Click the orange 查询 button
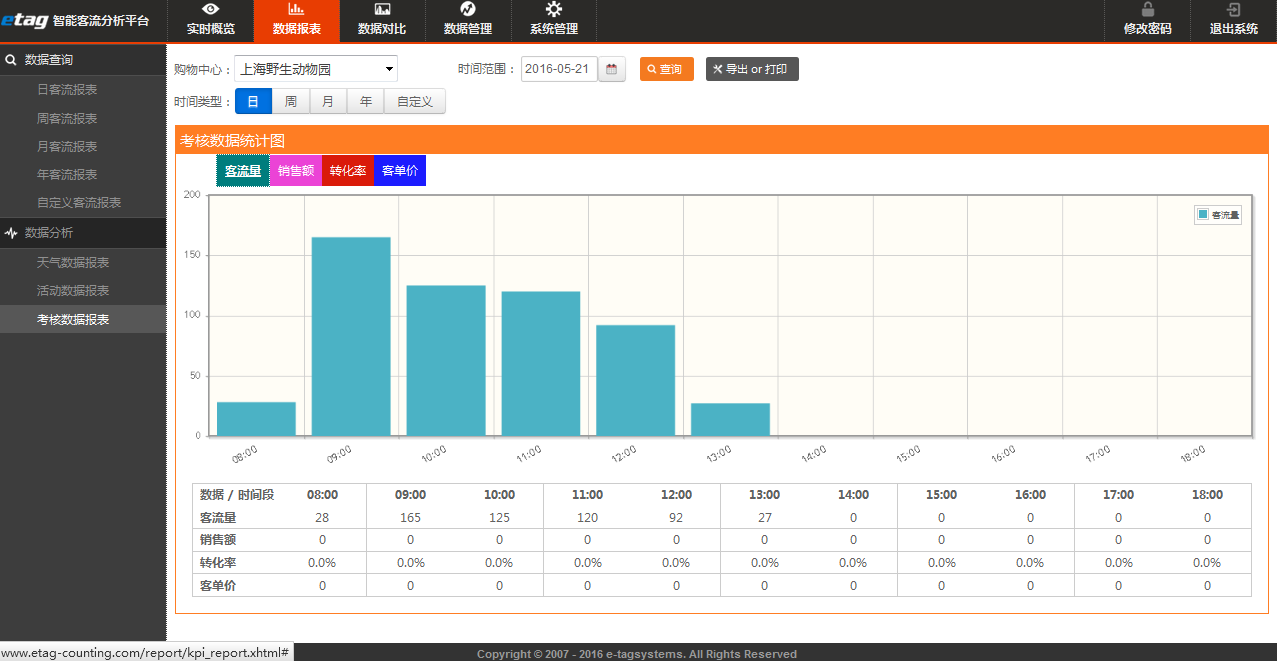This screenshot has height=661, width=1277. click(667, 69)
